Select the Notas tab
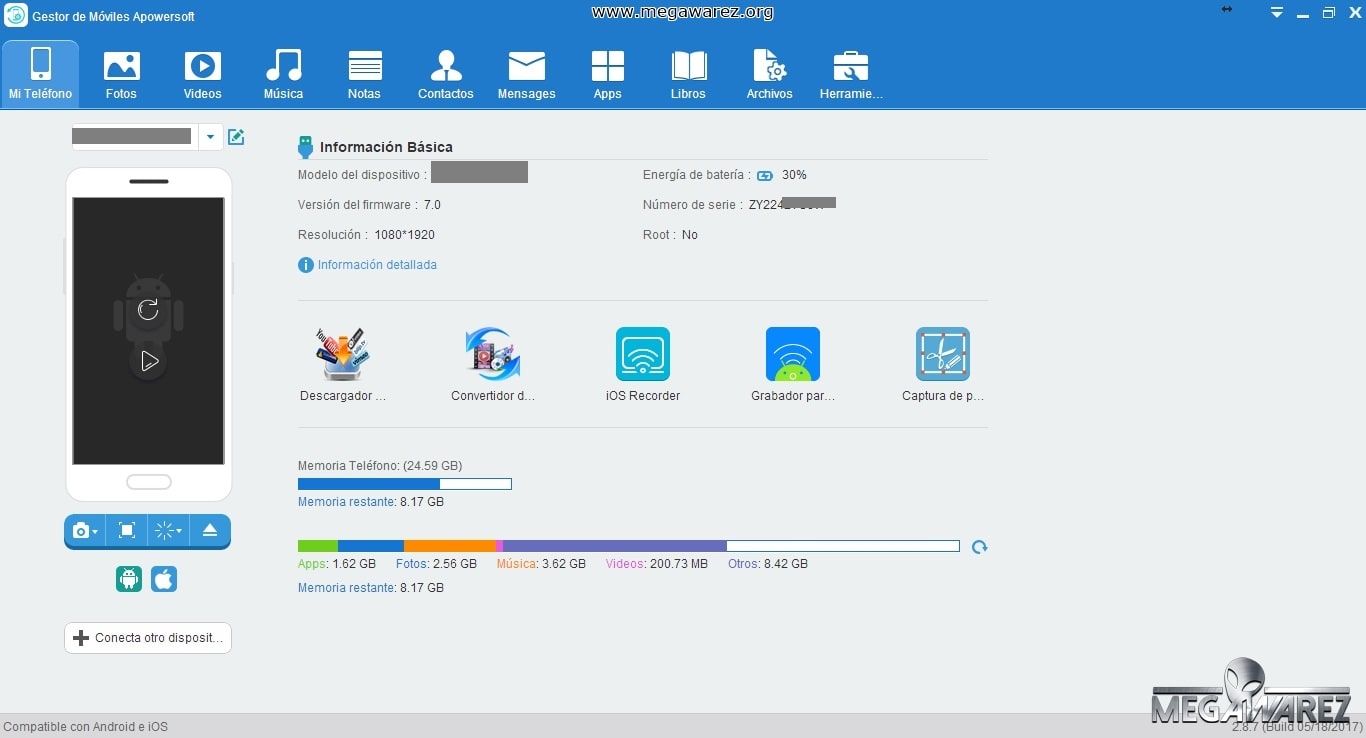The height and width of the screenshot is (738, 1366). tap(364, 73)
